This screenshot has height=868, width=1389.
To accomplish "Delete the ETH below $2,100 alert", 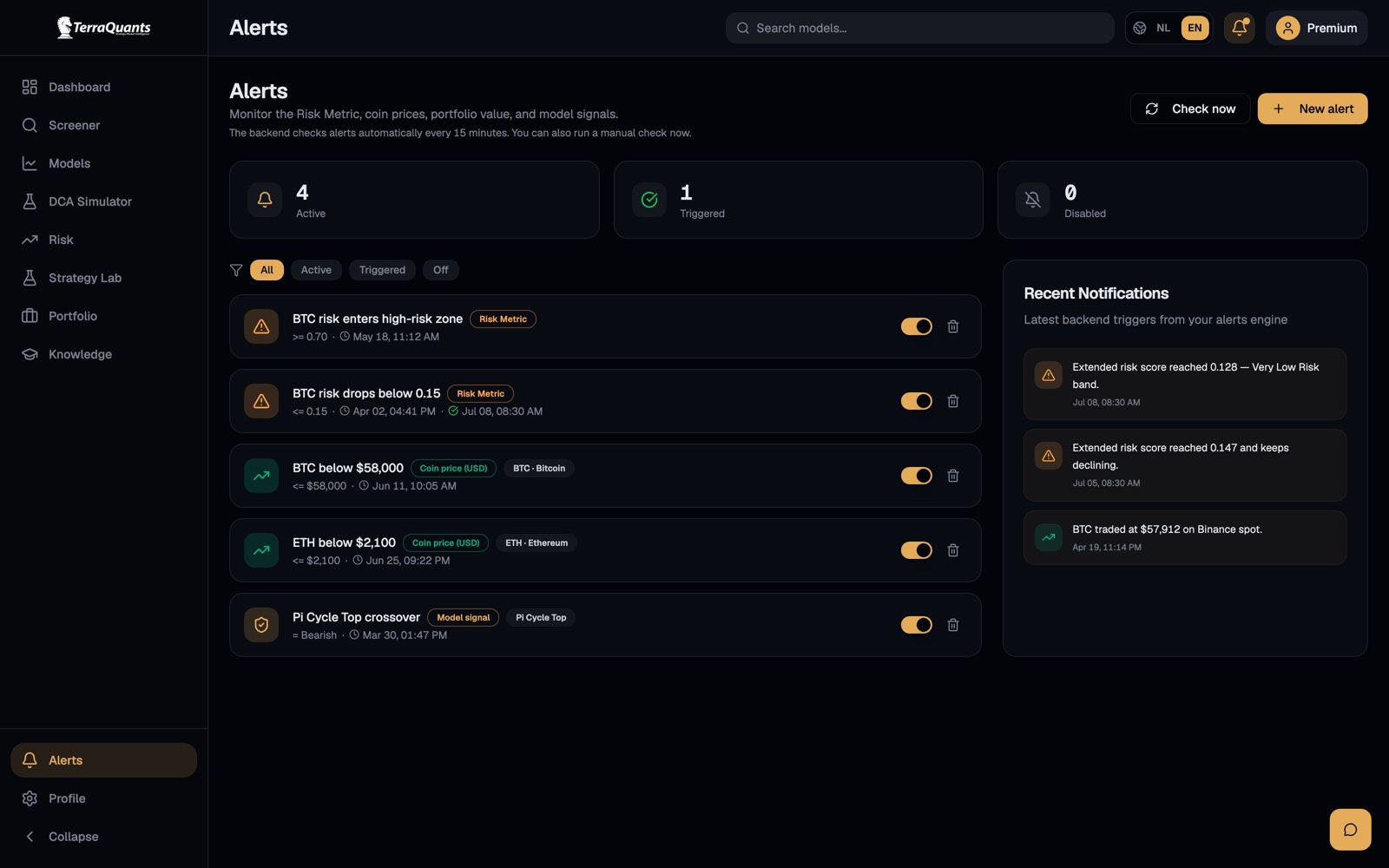I will [x=952, y=550].
